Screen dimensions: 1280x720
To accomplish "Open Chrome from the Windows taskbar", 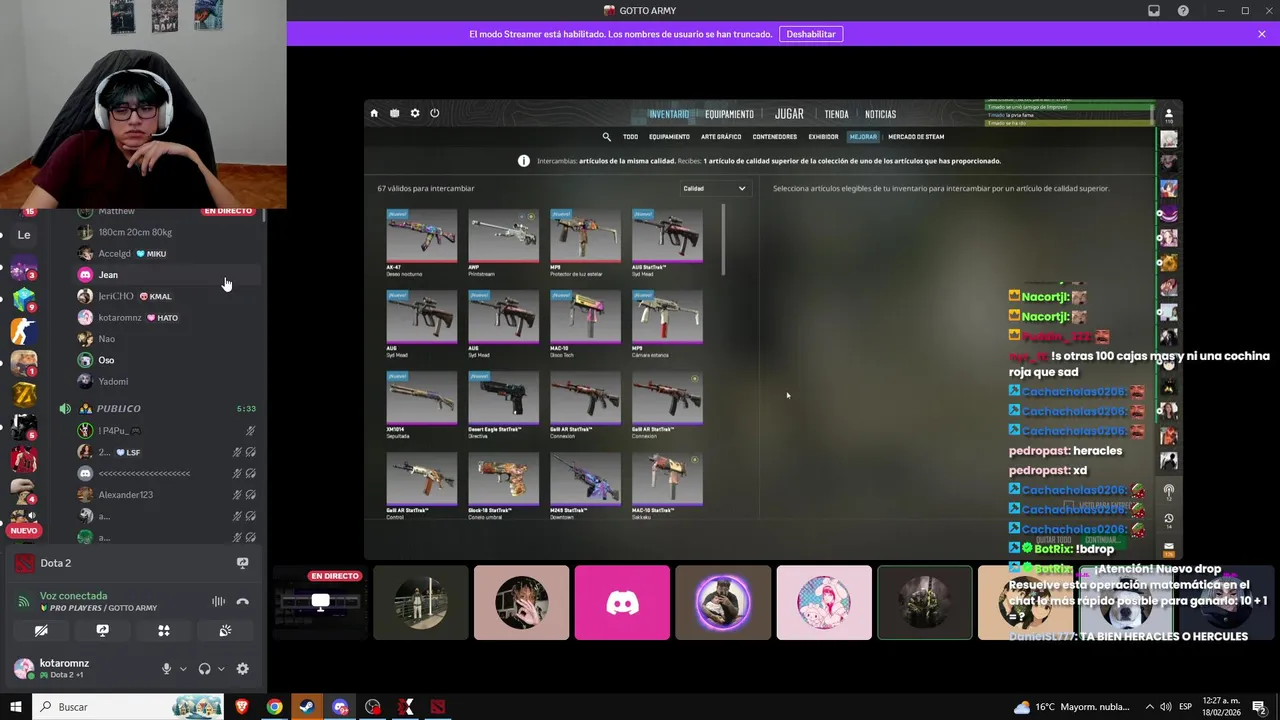I will click(274, 707).
